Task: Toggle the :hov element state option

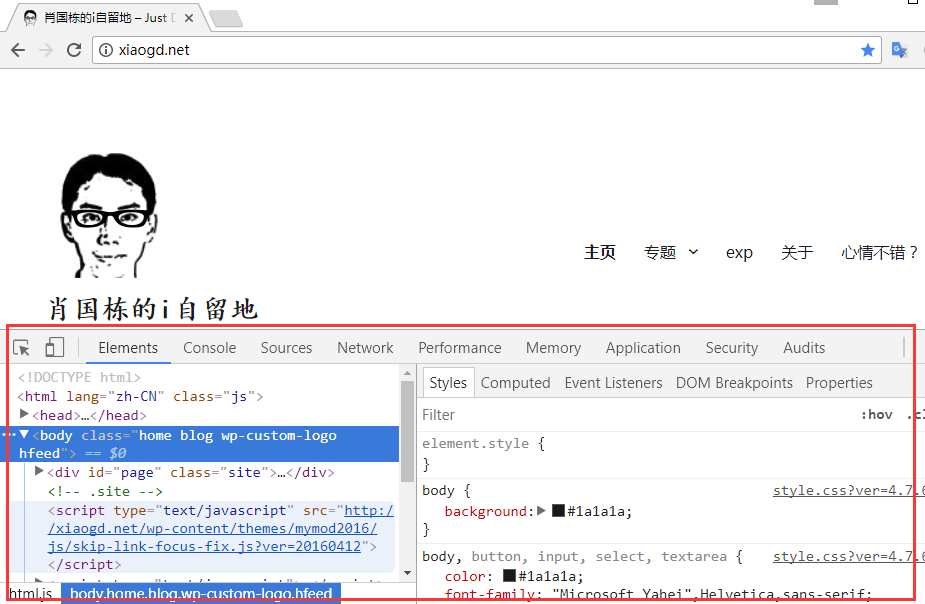Action: point(876,415)
